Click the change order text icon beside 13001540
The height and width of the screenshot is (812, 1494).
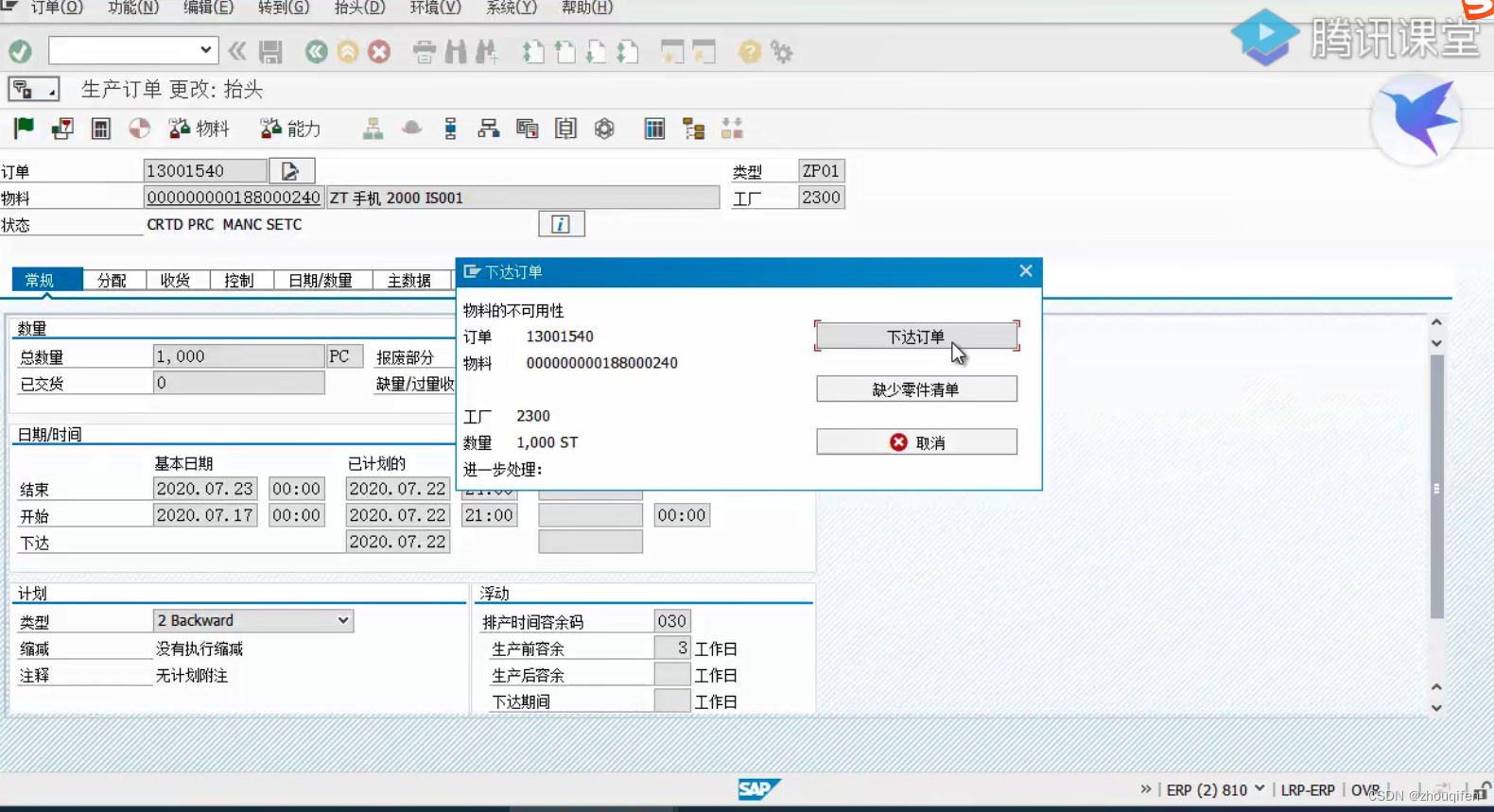291,171
